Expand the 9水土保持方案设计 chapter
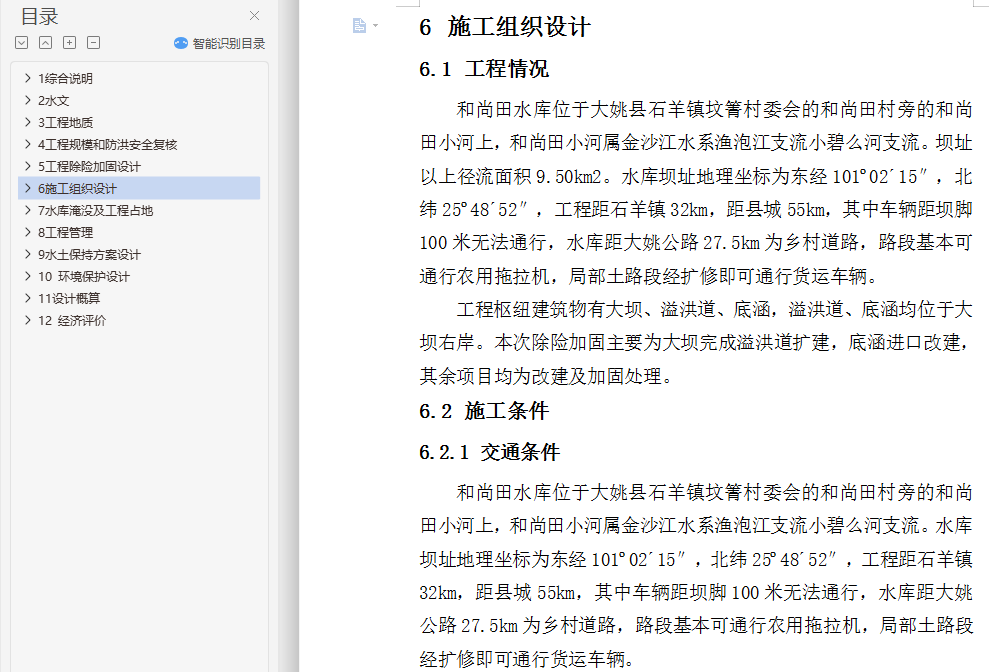 pos(28,254)
